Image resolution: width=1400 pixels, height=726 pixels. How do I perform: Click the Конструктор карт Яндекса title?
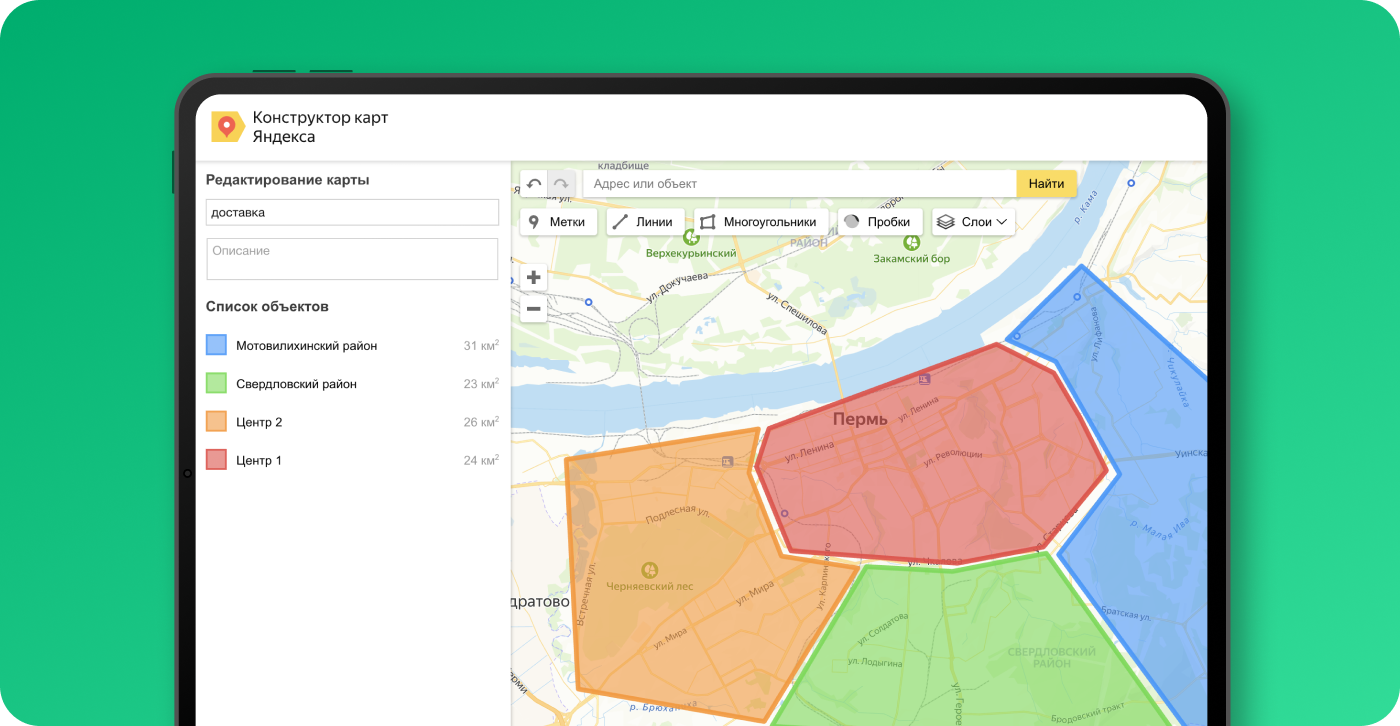click(320, 127)
